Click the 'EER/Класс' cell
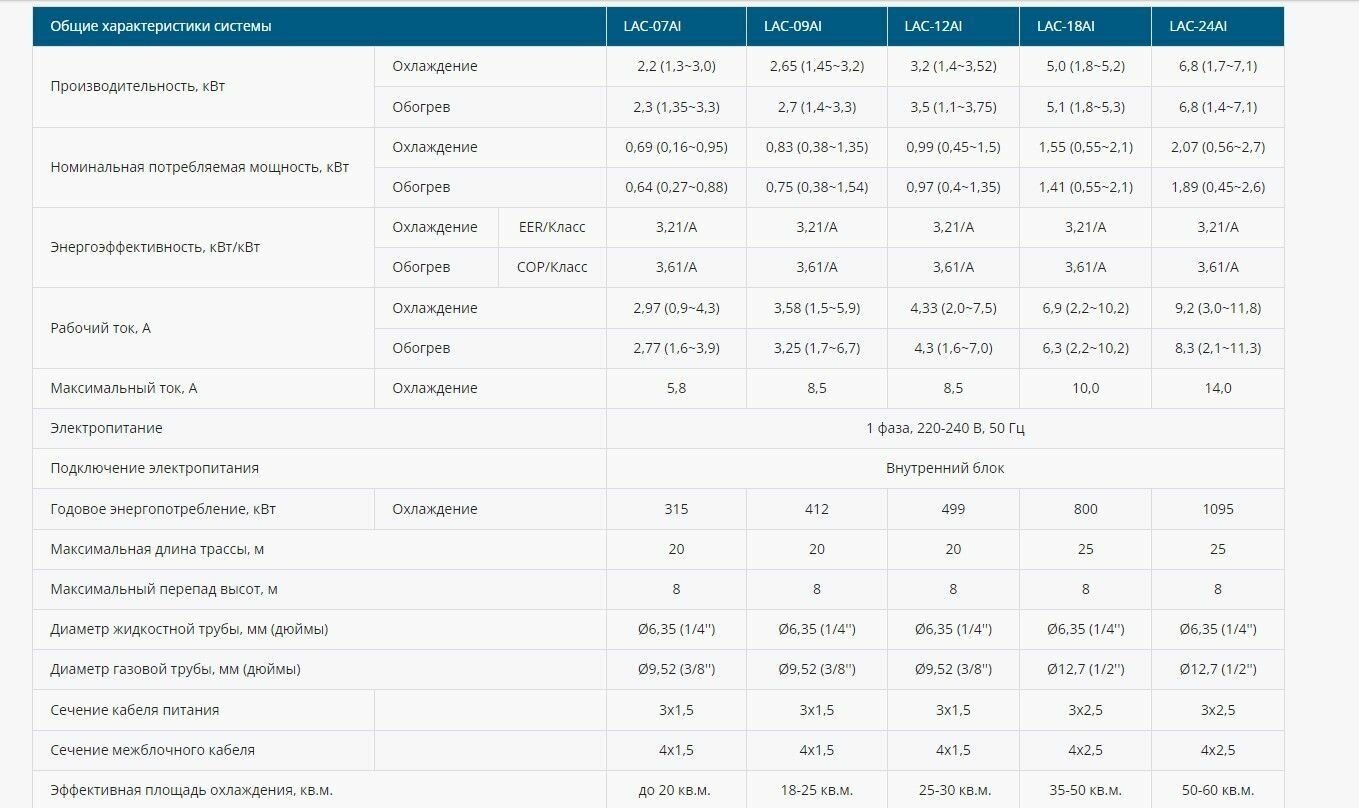 [x=552, y=227]
